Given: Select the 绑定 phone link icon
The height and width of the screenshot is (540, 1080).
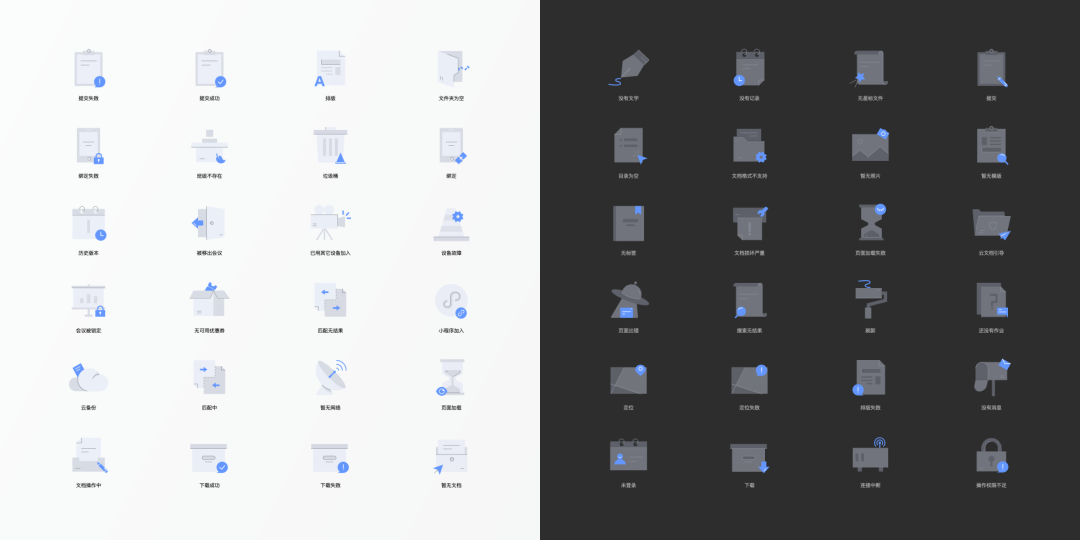Looking at the screenshot, I should click(x=453, y=146).
